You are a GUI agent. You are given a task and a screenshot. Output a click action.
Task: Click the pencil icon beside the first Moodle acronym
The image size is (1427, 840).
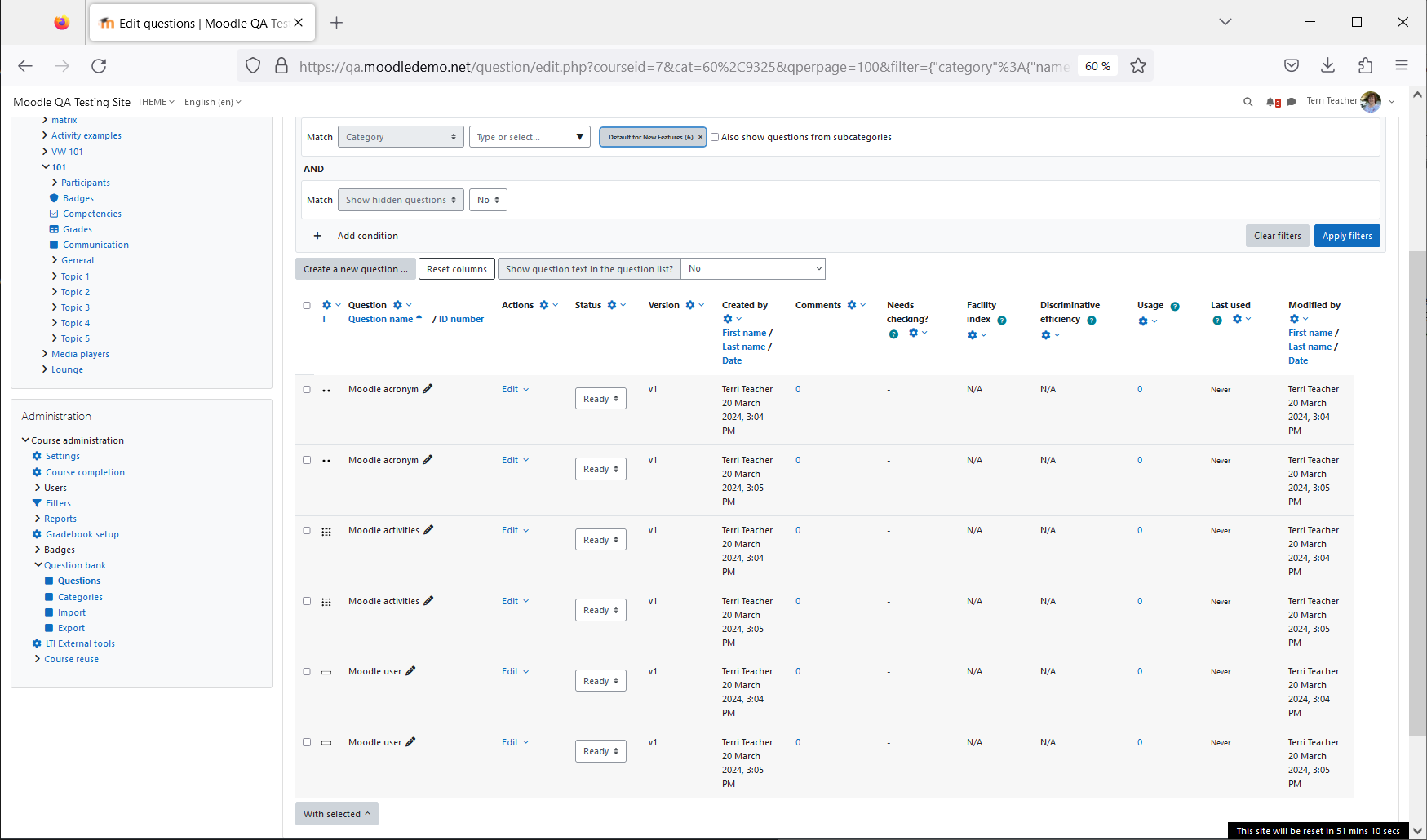click(x=428, y=389)
